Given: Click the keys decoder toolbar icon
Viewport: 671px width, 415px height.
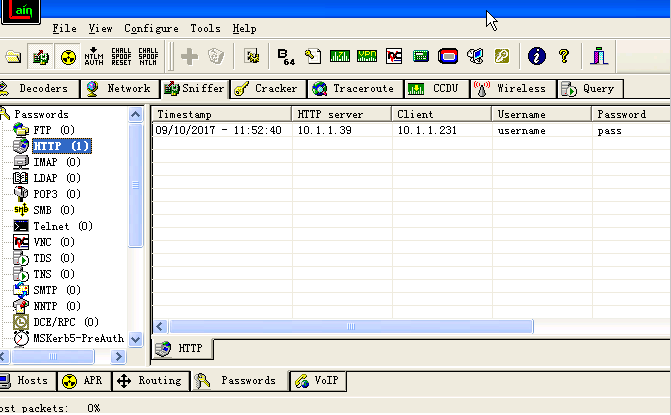Looking at the screenshot, I should [x=502, y=56].
